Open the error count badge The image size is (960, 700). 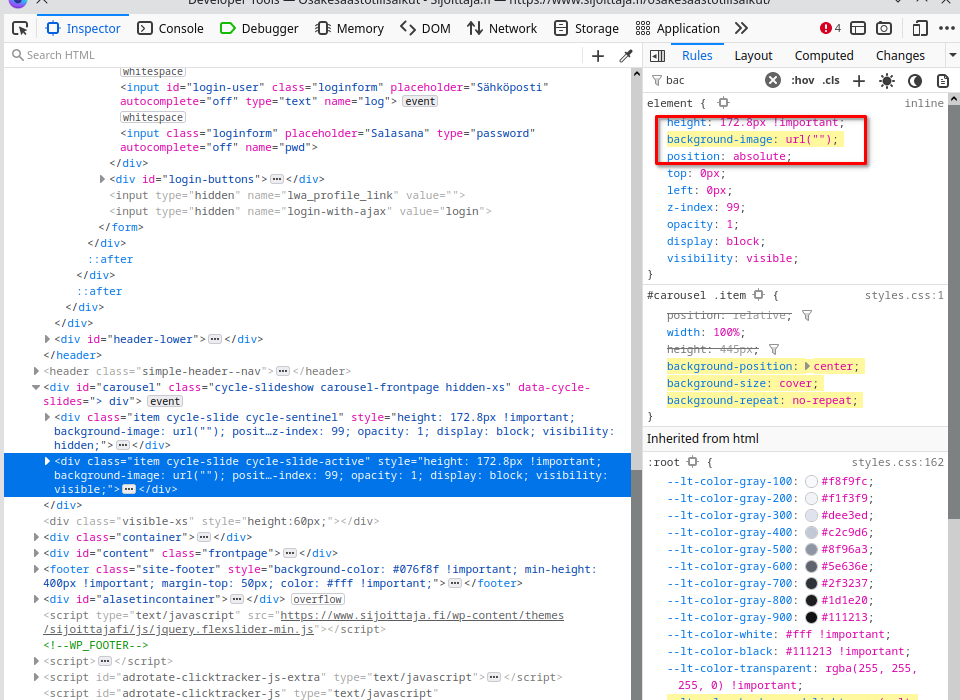pyautogui.click(x=830, y=28)
